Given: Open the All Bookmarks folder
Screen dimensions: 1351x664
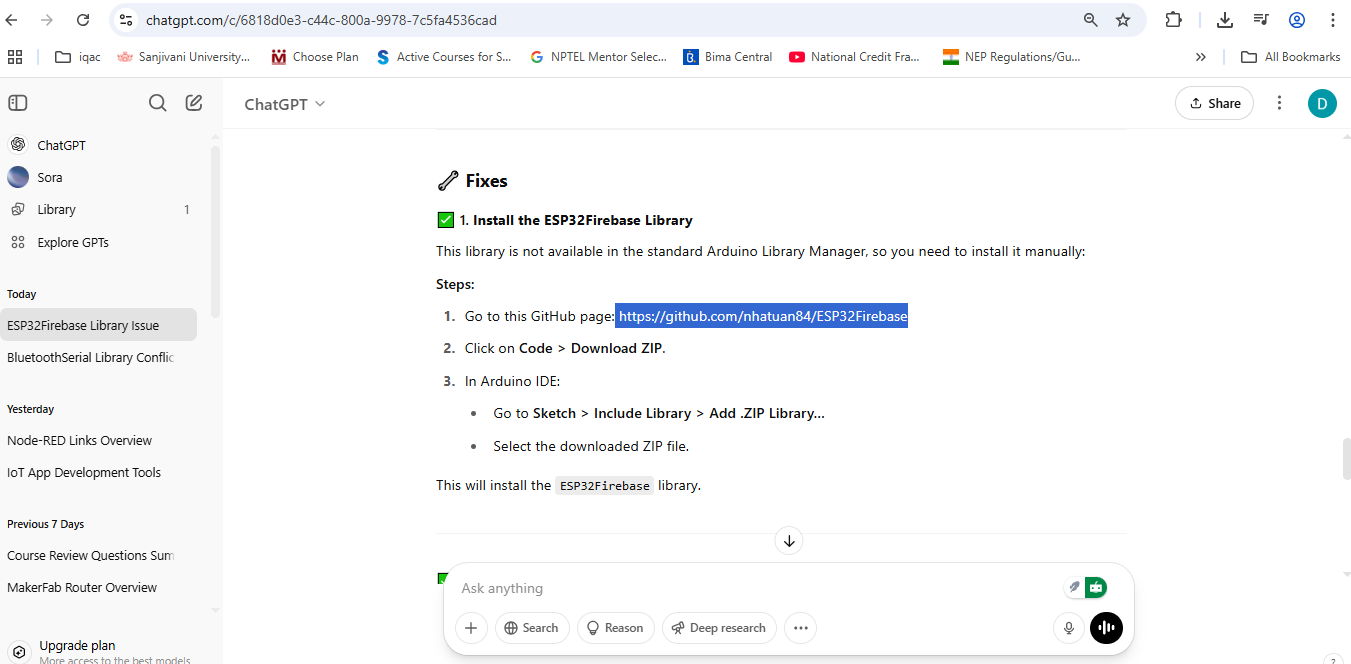Looking at the screenshot, I should pyautogui.click(x=1290, y=57).
